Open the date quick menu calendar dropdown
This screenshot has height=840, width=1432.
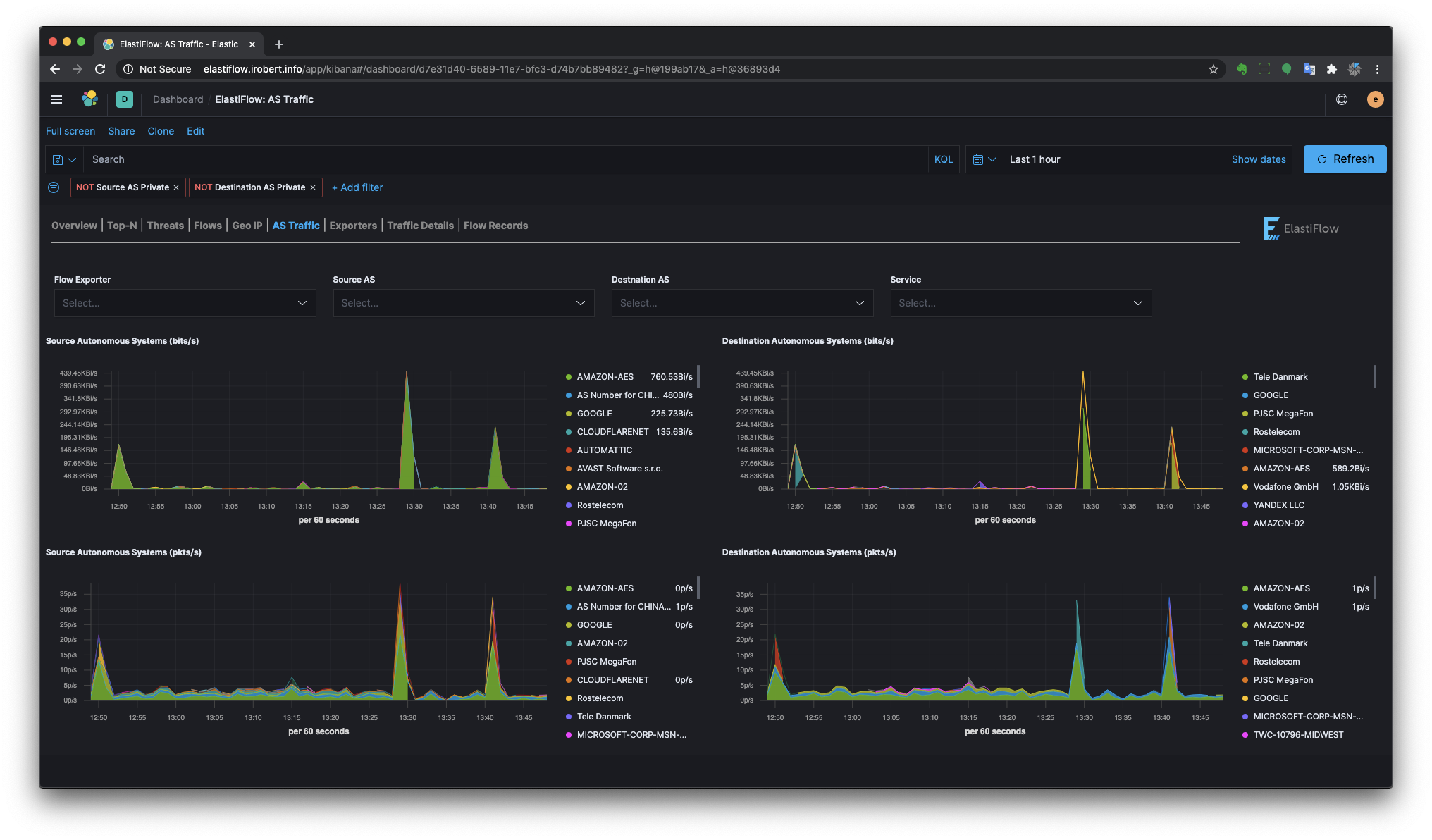pos(984,159)
